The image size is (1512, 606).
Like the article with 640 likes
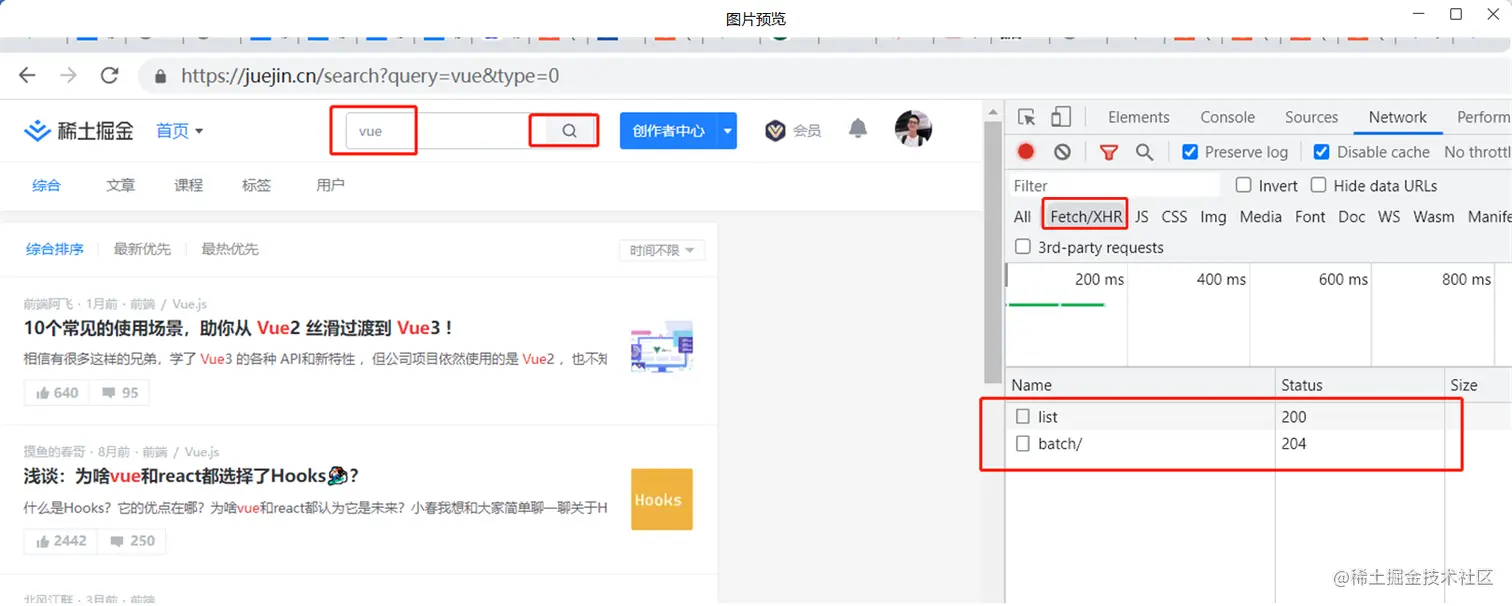coord(57,393)
